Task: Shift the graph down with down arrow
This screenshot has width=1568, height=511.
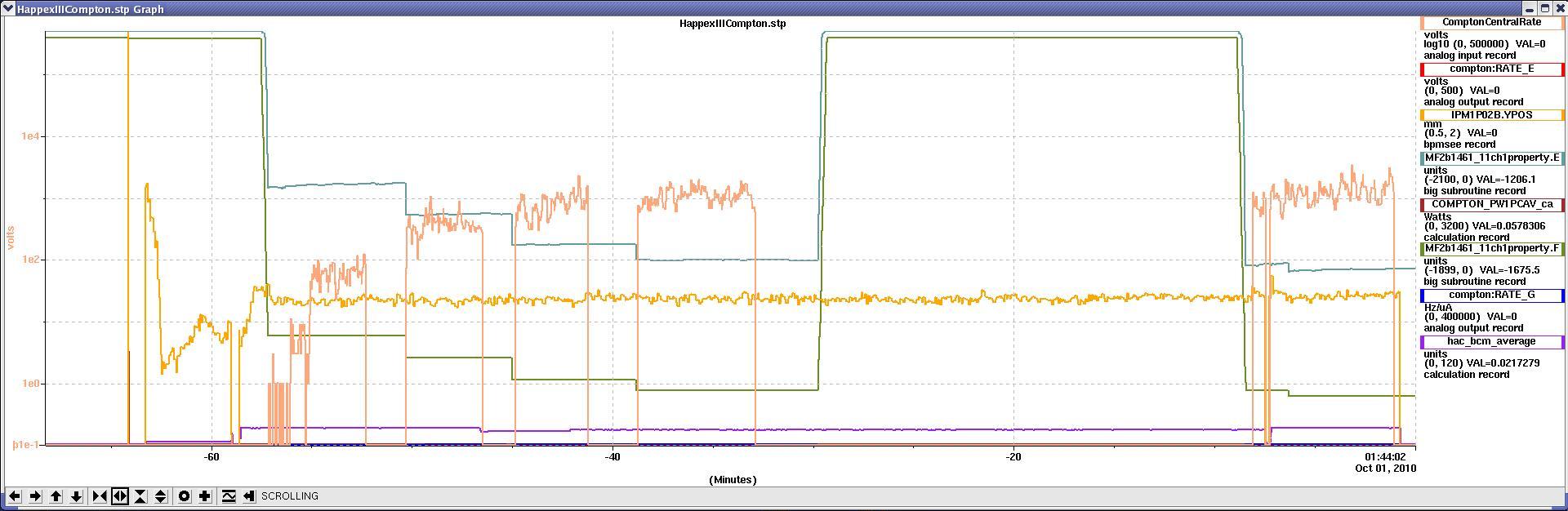Action: [x=76, y=495]
